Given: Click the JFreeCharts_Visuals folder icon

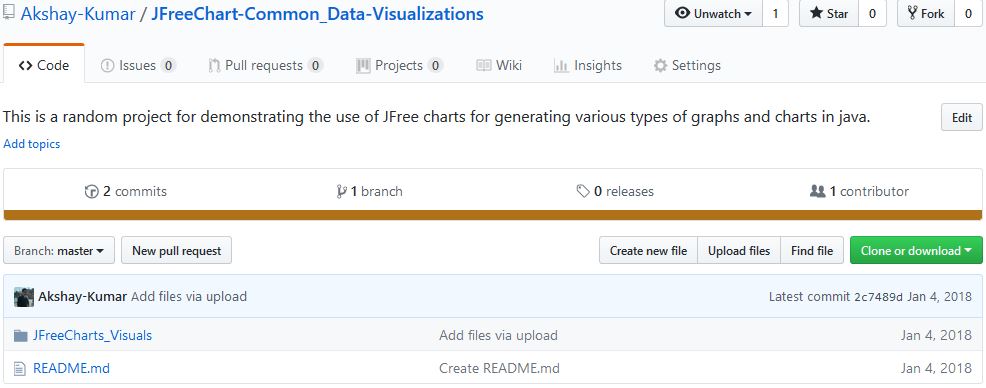Looking at the screenshot, I should coord(21,336).
